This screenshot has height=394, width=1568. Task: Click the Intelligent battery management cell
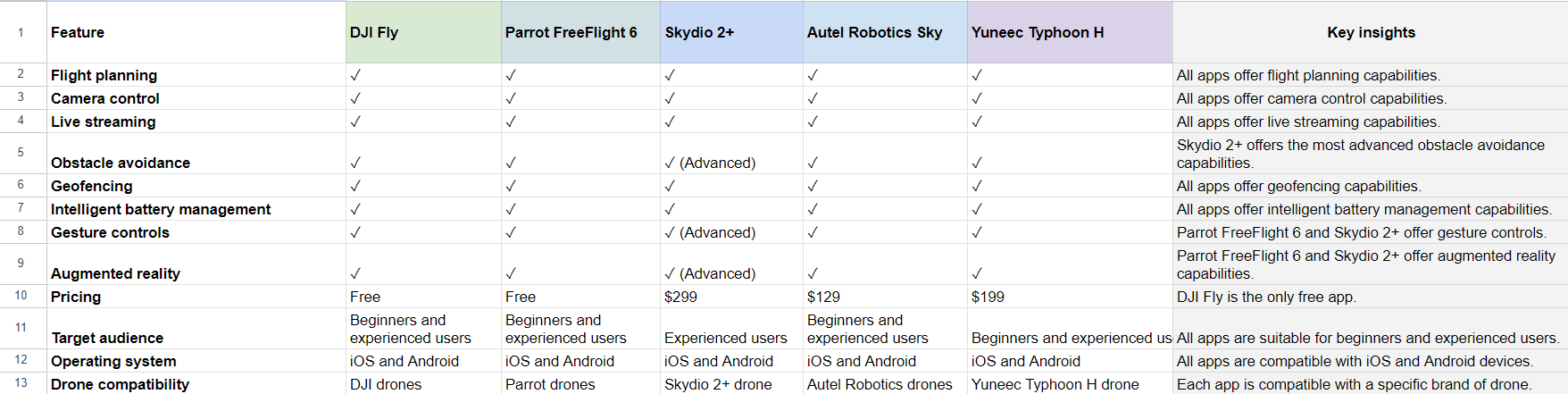point(196,209)
